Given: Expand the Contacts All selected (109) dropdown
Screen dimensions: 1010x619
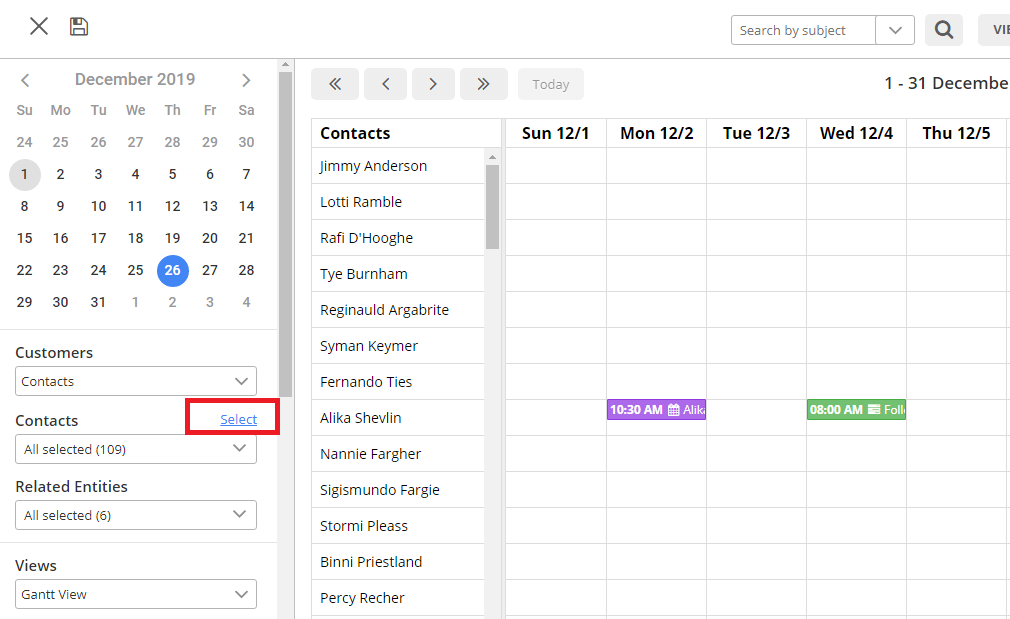Looking at the screenshot, I should point(136,449).
